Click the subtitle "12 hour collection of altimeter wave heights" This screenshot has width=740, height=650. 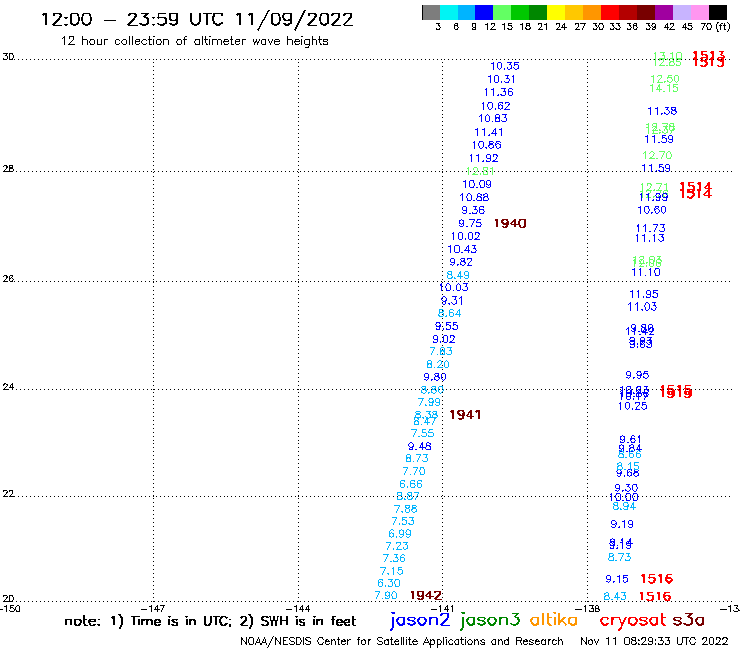pyautogui.click(x=194, y=41)
